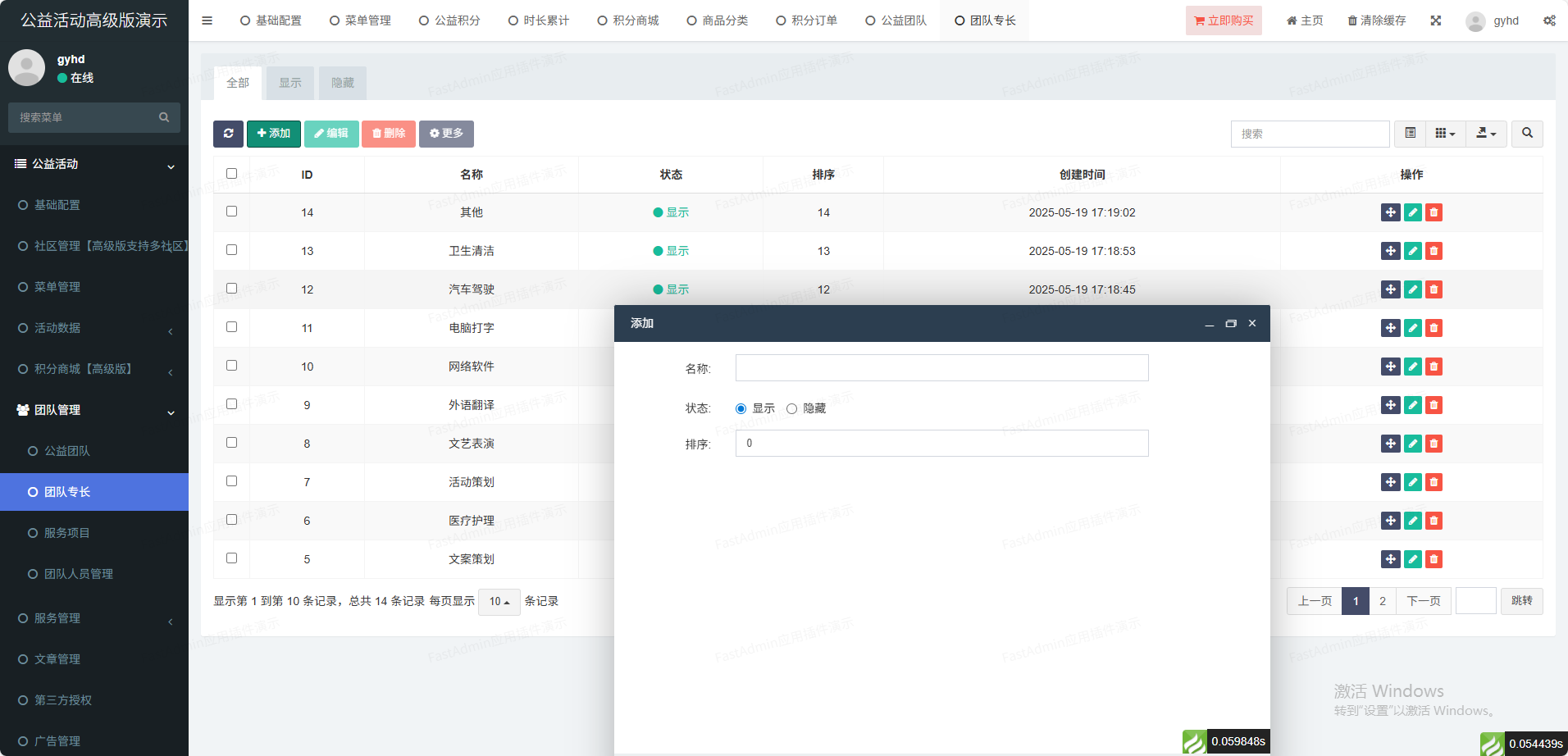Click the refresh icon button in the toolbar

228,134
